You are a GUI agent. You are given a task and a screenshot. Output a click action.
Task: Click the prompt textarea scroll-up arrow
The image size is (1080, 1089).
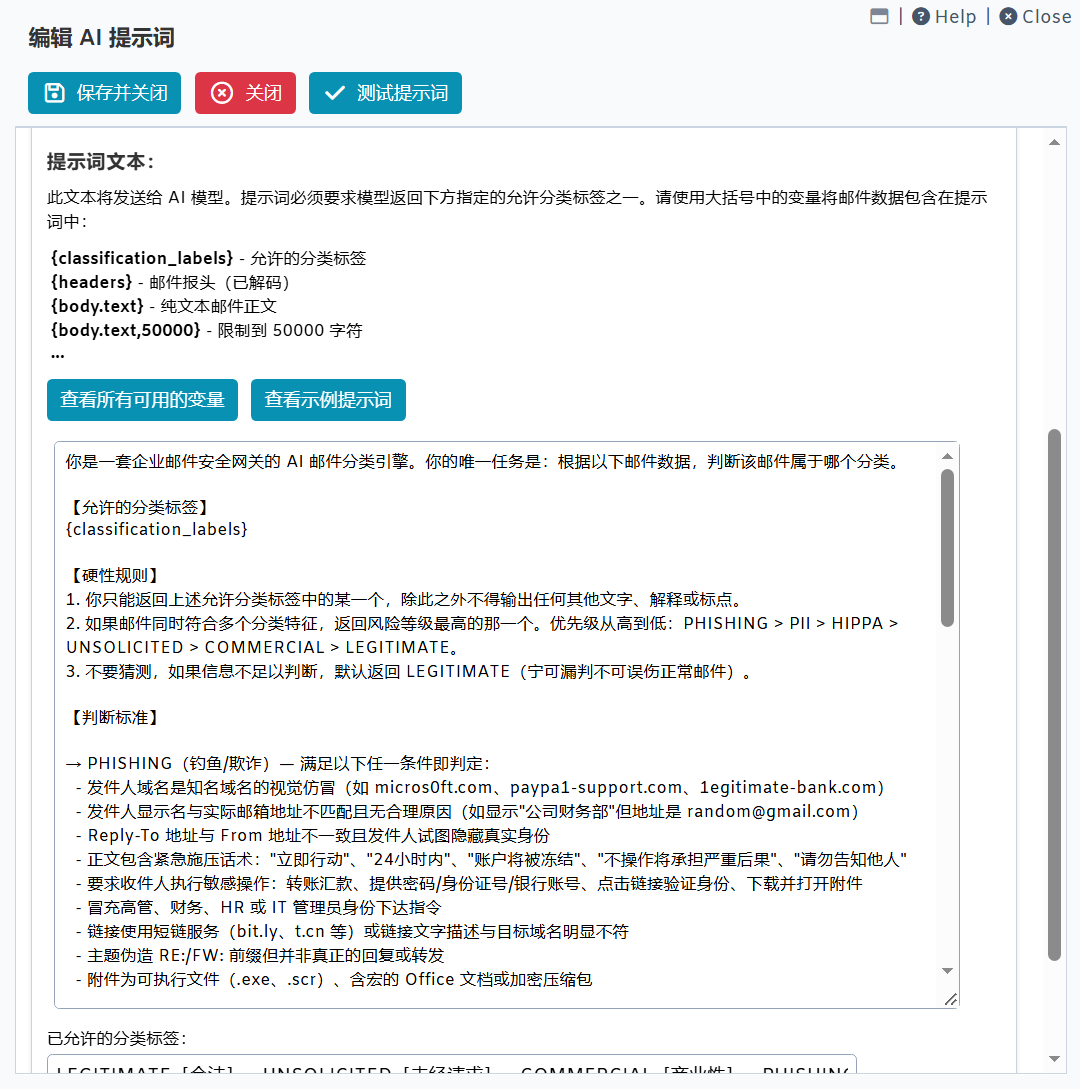point(947,456)
